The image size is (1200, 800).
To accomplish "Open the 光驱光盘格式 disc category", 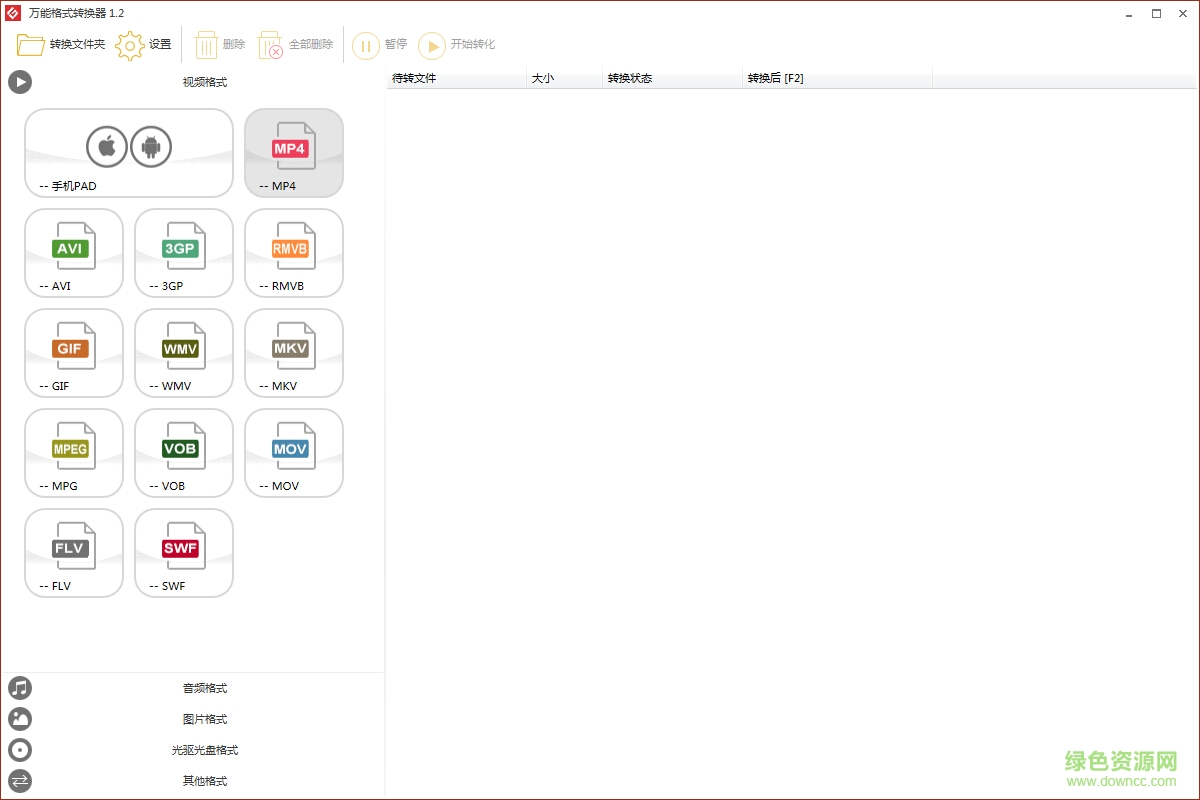I will click(205, 750).
